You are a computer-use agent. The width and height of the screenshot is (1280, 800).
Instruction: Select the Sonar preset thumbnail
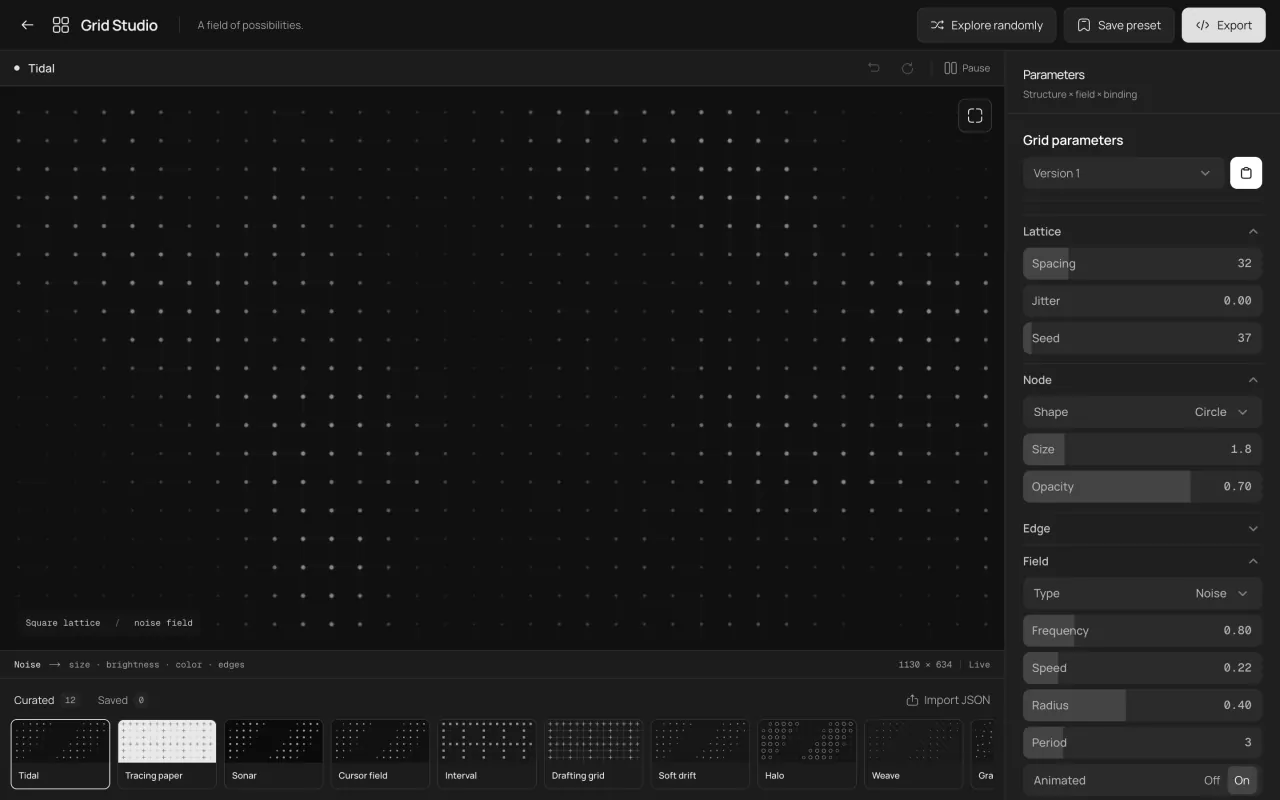[274, 754]
